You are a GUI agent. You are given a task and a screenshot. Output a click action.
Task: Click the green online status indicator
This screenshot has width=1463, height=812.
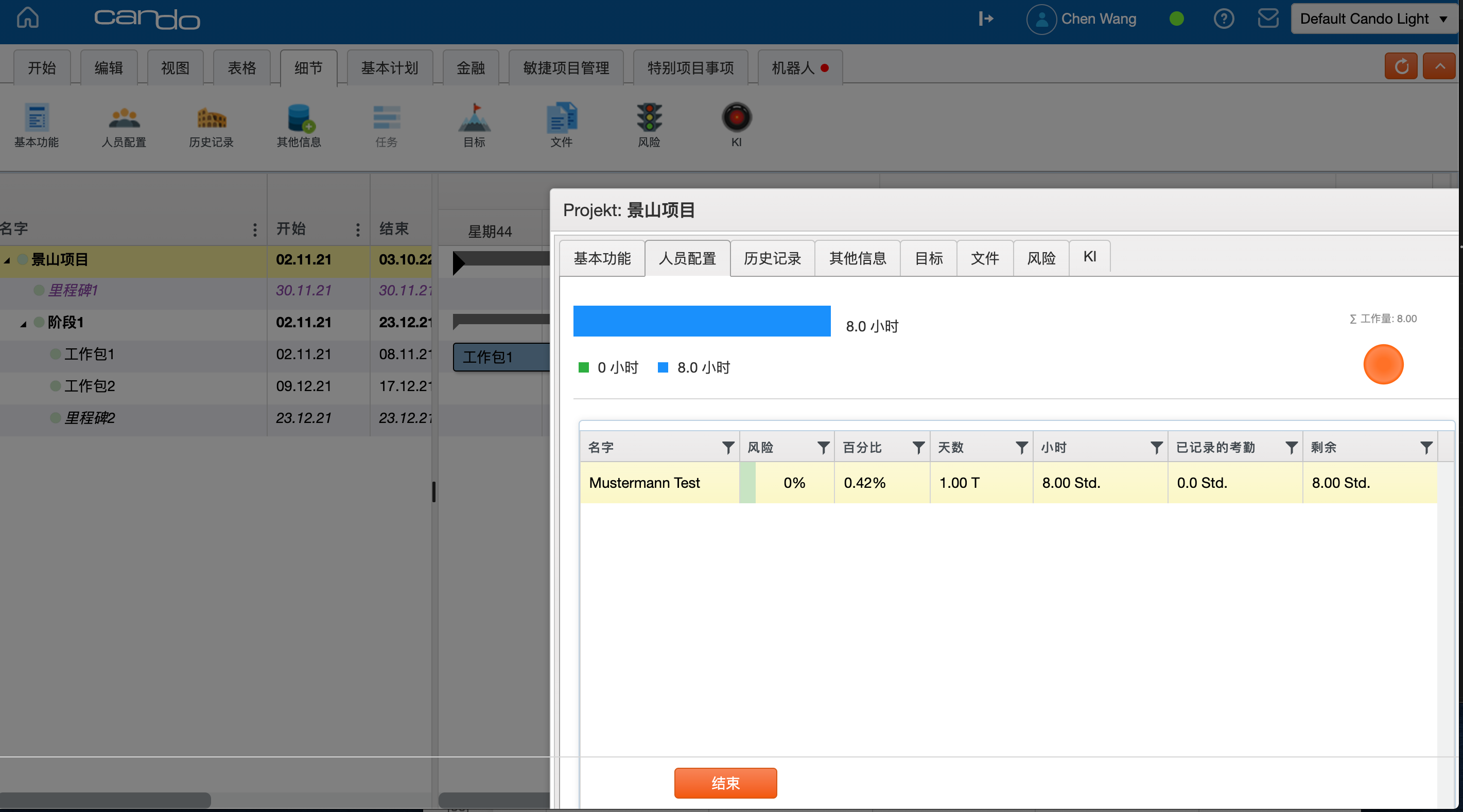coord(1177,19)
